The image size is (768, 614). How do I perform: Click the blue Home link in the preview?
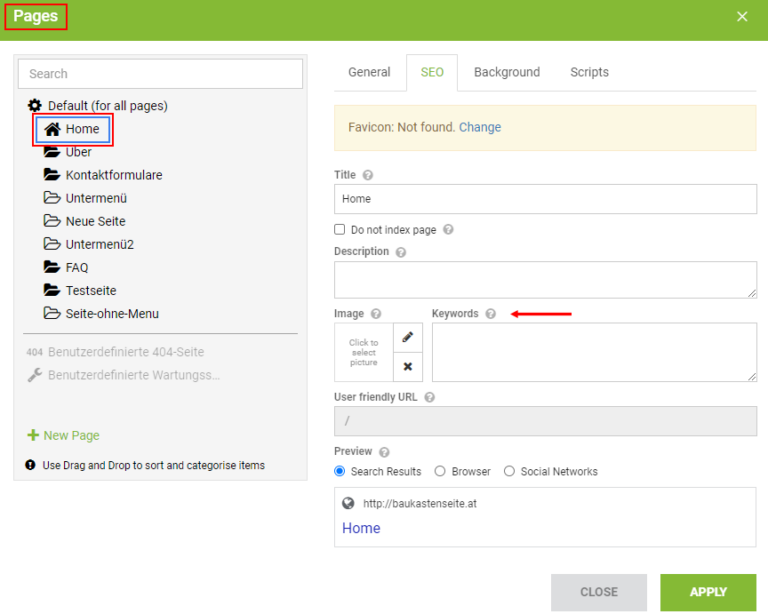[361, 528]
